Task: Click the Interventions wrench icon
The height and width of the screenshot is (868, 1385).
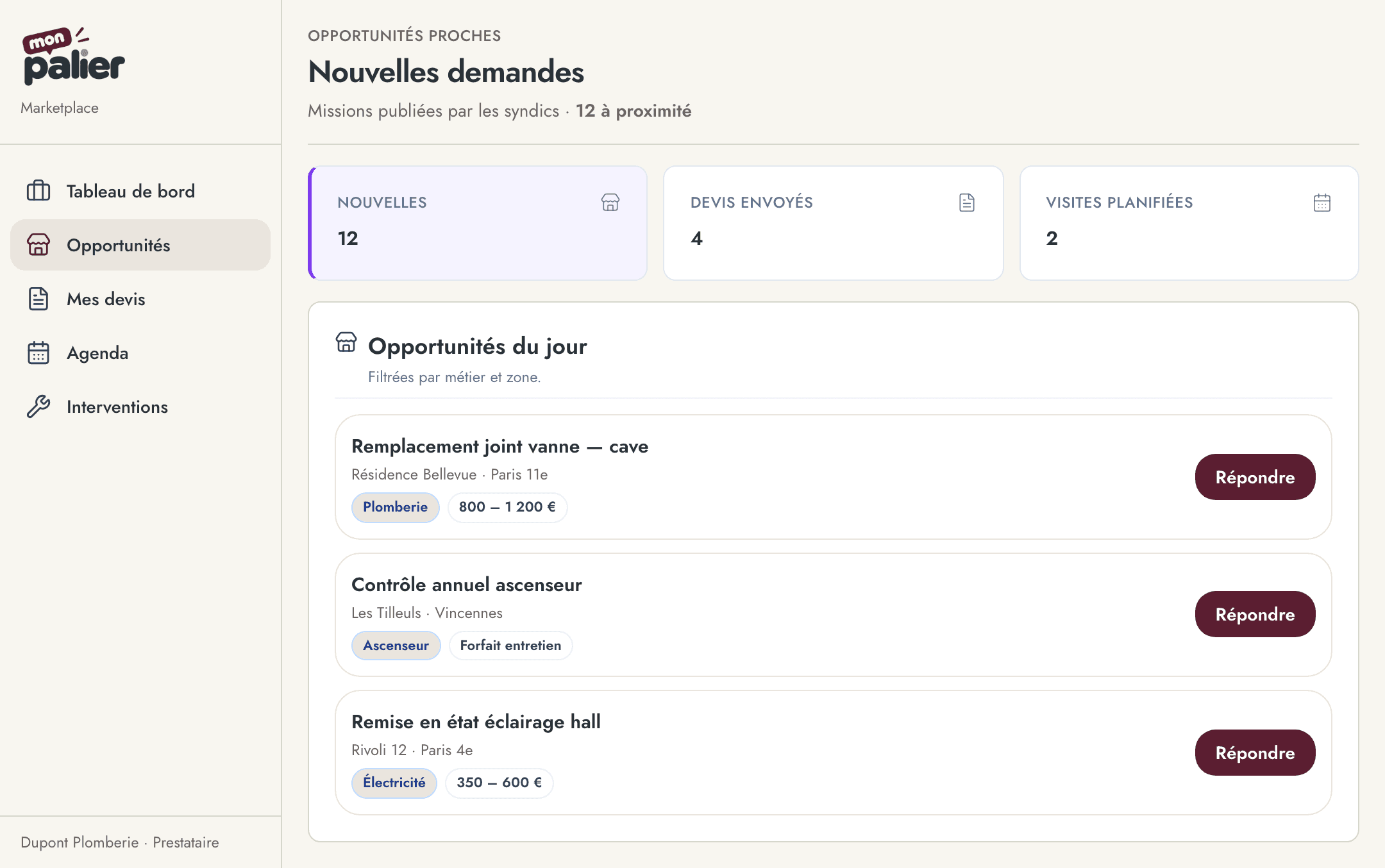Action: 38,406
